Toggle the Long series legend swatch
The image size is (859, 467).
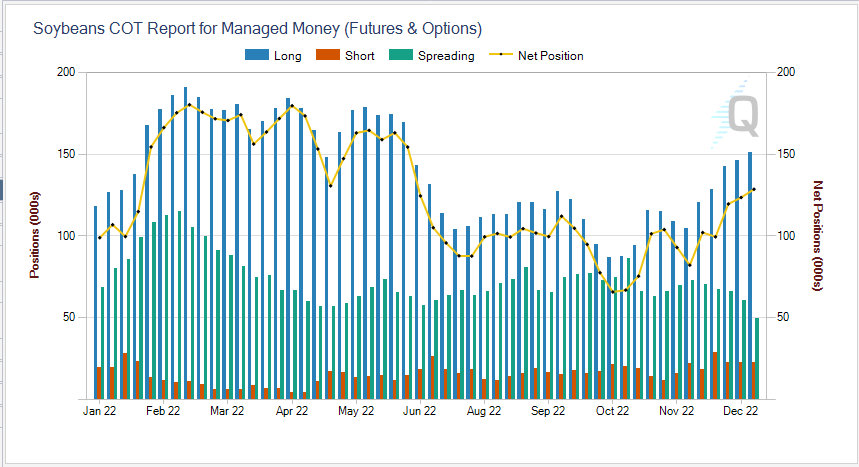click(x=257, y=55)
